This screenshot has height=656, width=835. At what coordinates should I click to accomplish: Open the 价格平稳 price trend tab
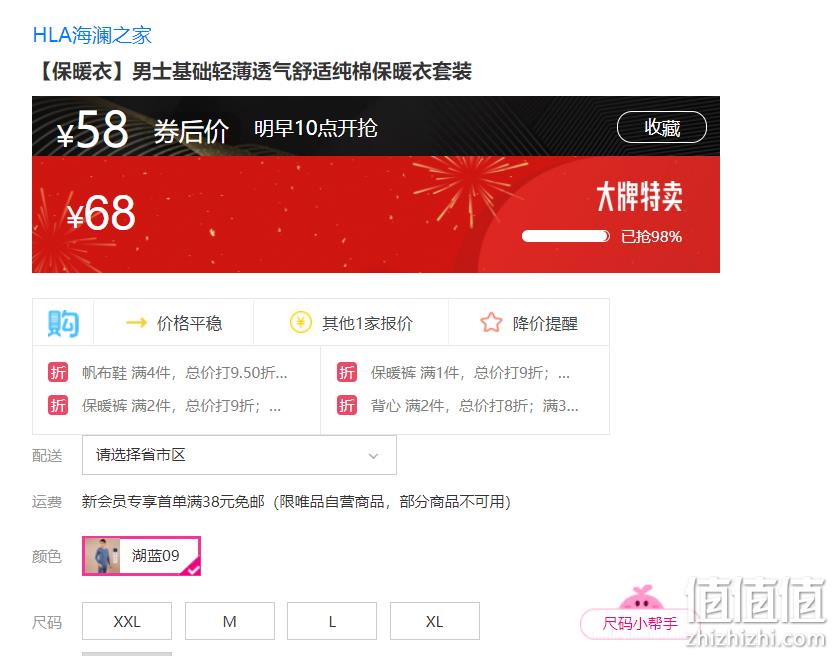tap(174, 323)
